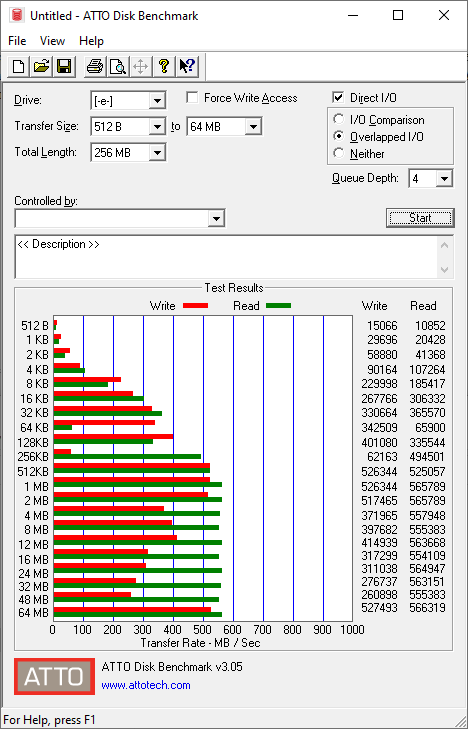This screenshot has width=468, height=729.
Task: Enable Force Write Access checkbox
Action: (x=192, y=98)
